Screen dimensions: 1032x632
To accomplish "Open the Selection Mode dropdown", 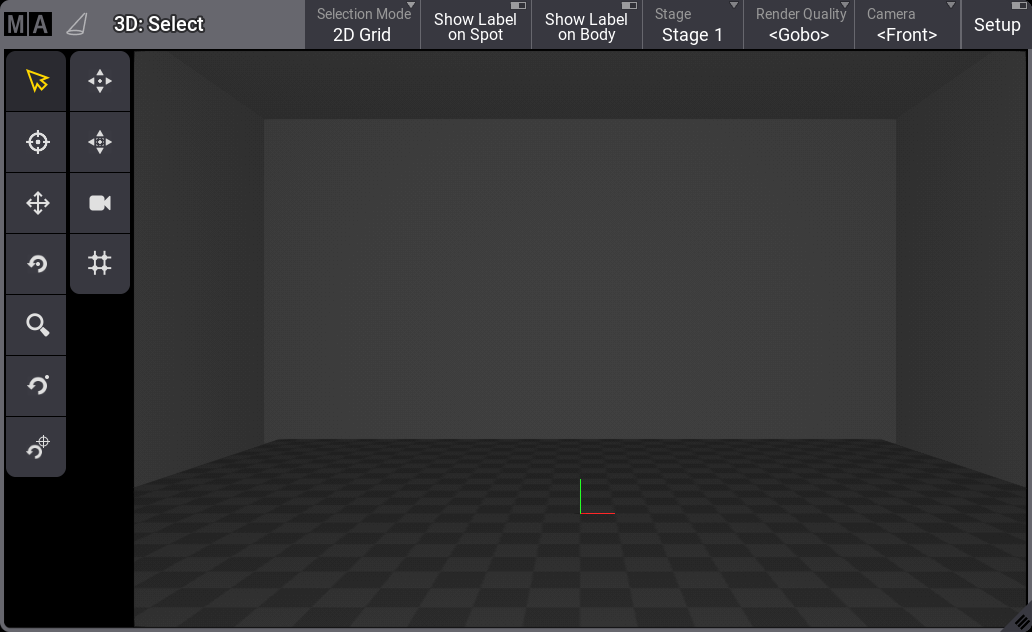I will pyautogui.click(x=362, y=25).
